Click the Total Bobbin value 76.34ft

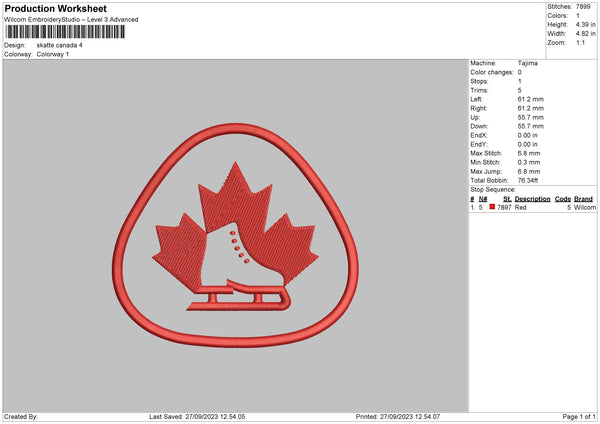click(x=528, y=181)
